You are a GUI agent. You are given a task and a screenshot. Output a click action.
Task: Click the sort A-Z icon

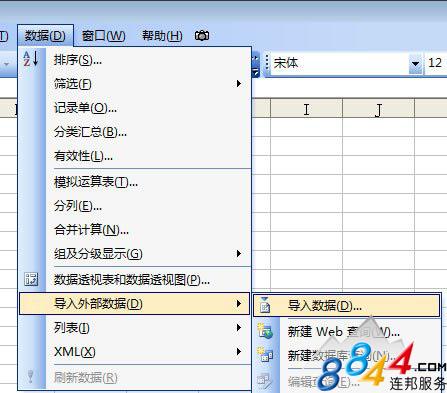click(x=31, y=59)
